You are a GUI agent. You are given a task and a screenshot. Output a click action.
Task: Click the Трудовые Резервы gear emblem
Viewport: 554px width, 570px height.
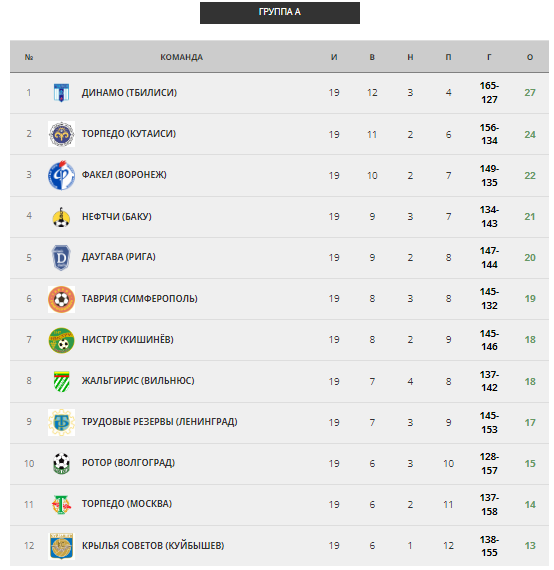coord(61,422)
